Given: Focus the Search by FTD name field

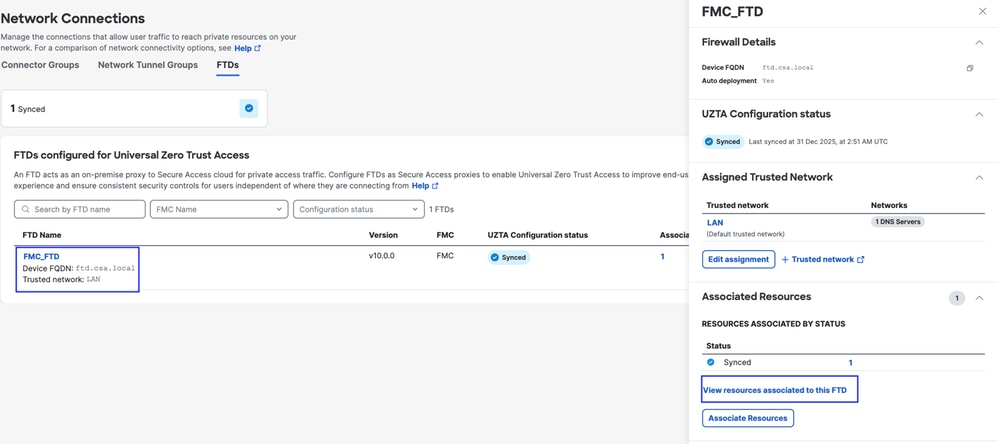Looking at the screenshot, I should pyautogui.click(x=80, y=209).
